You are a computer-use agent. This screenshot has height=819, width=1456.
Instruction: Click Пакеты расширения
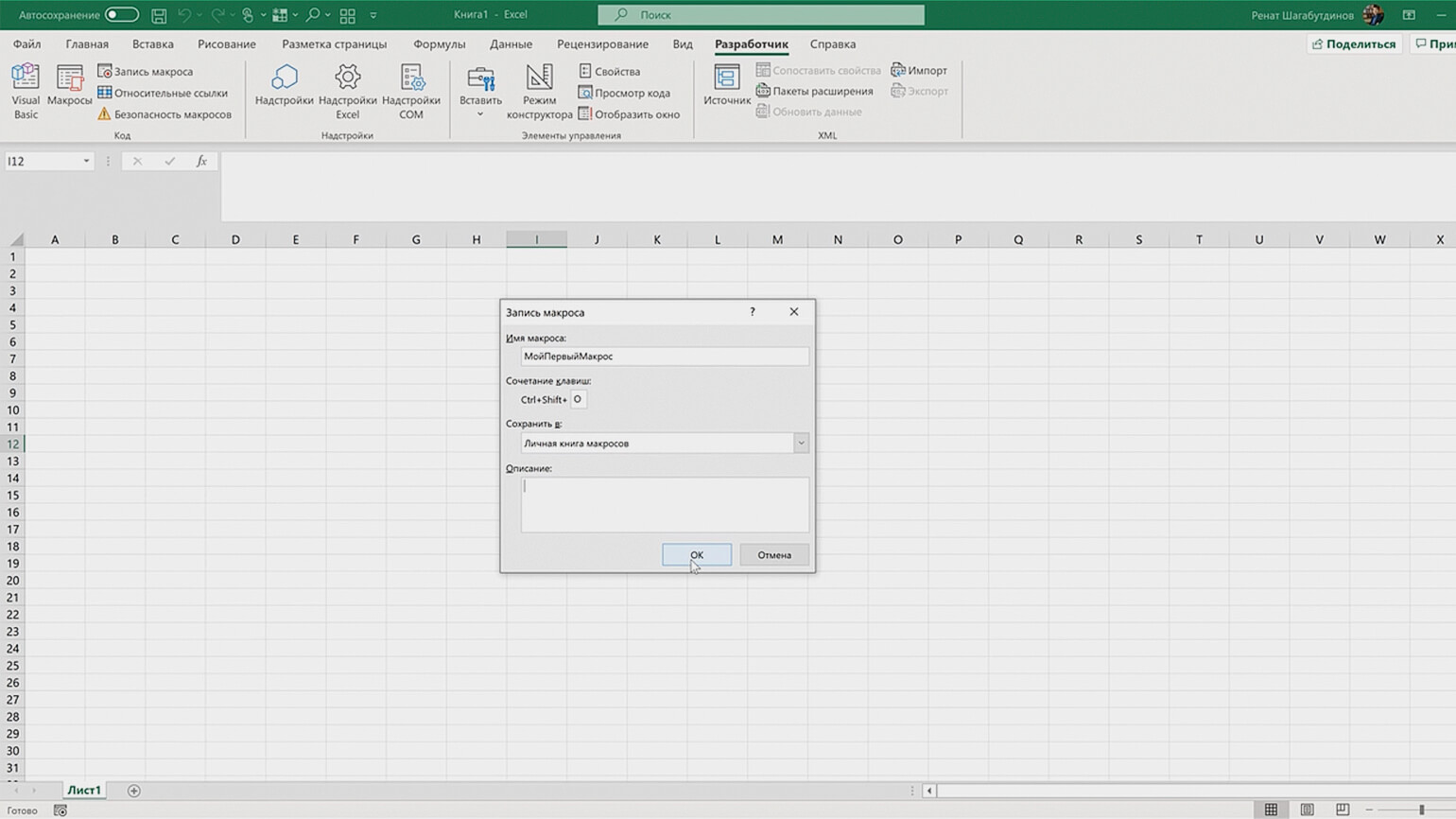814,92
